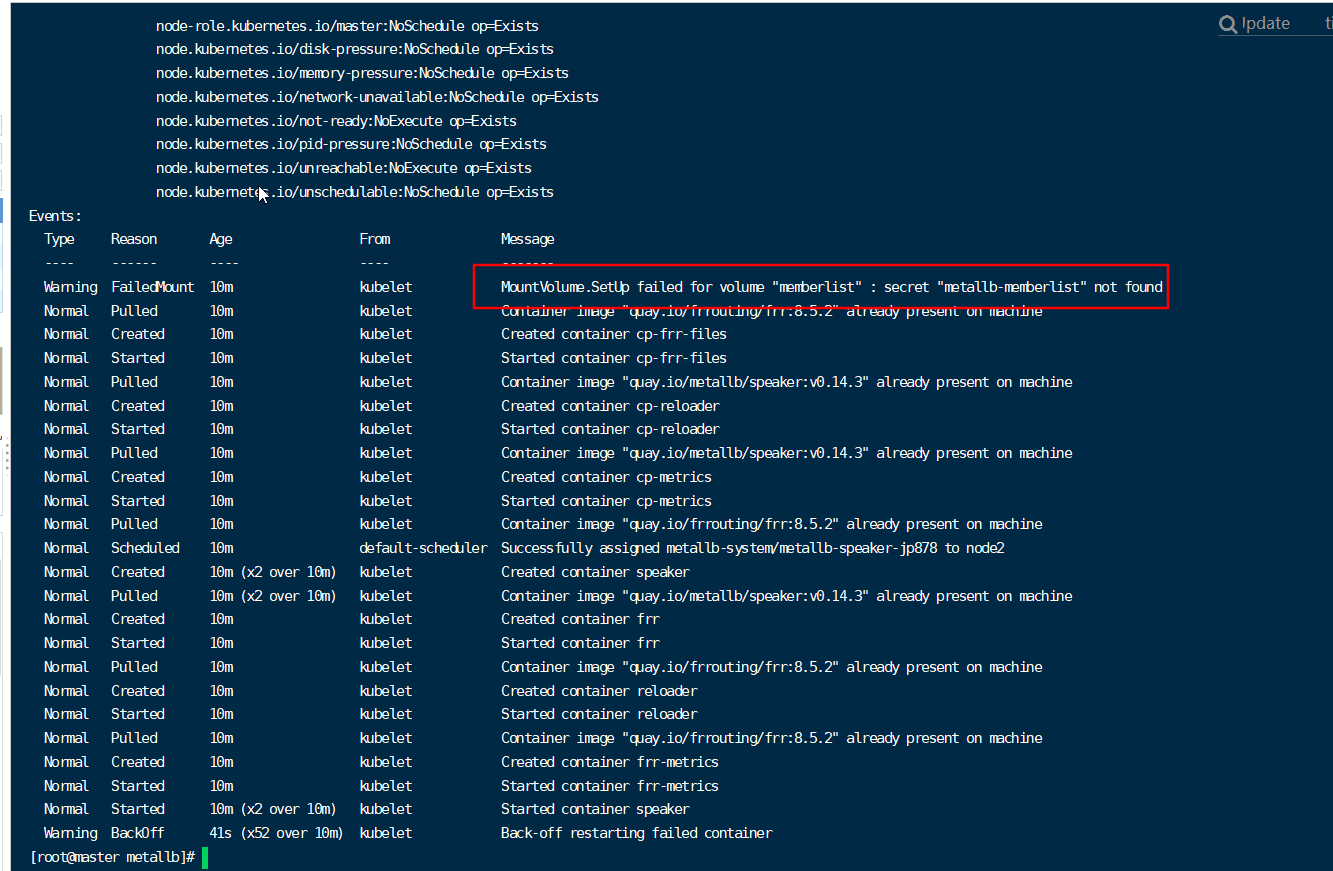Select the Started container cp-reloader message

(x=610, y=429)
